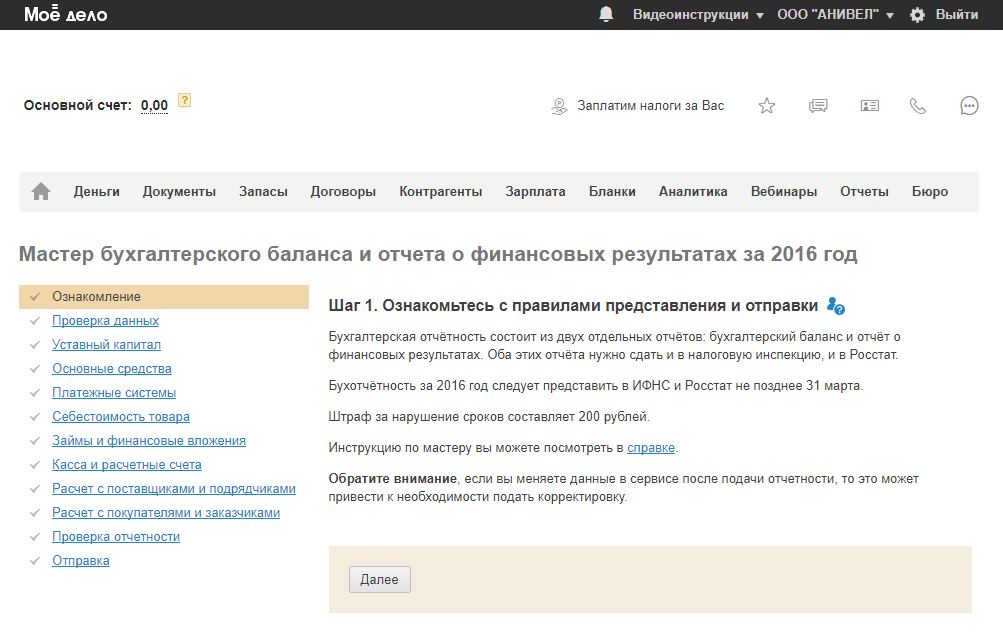Click the help icon next to Step 1 heading

click(836, 305)
